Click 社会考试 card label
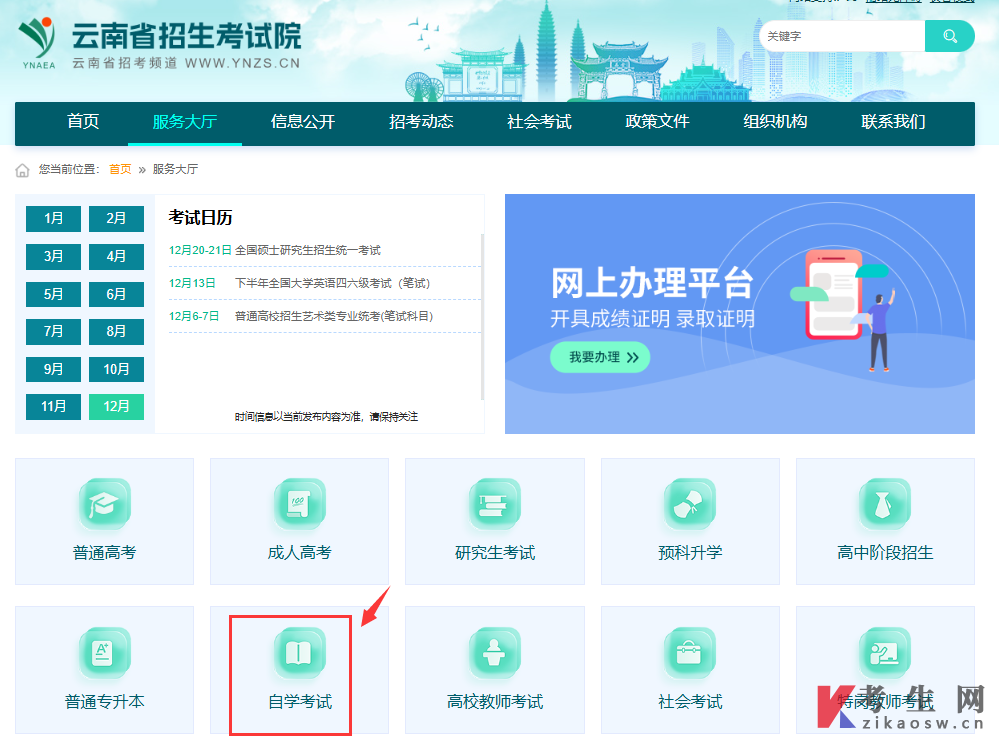Screen dimensions: 999x742 point(690,702)
